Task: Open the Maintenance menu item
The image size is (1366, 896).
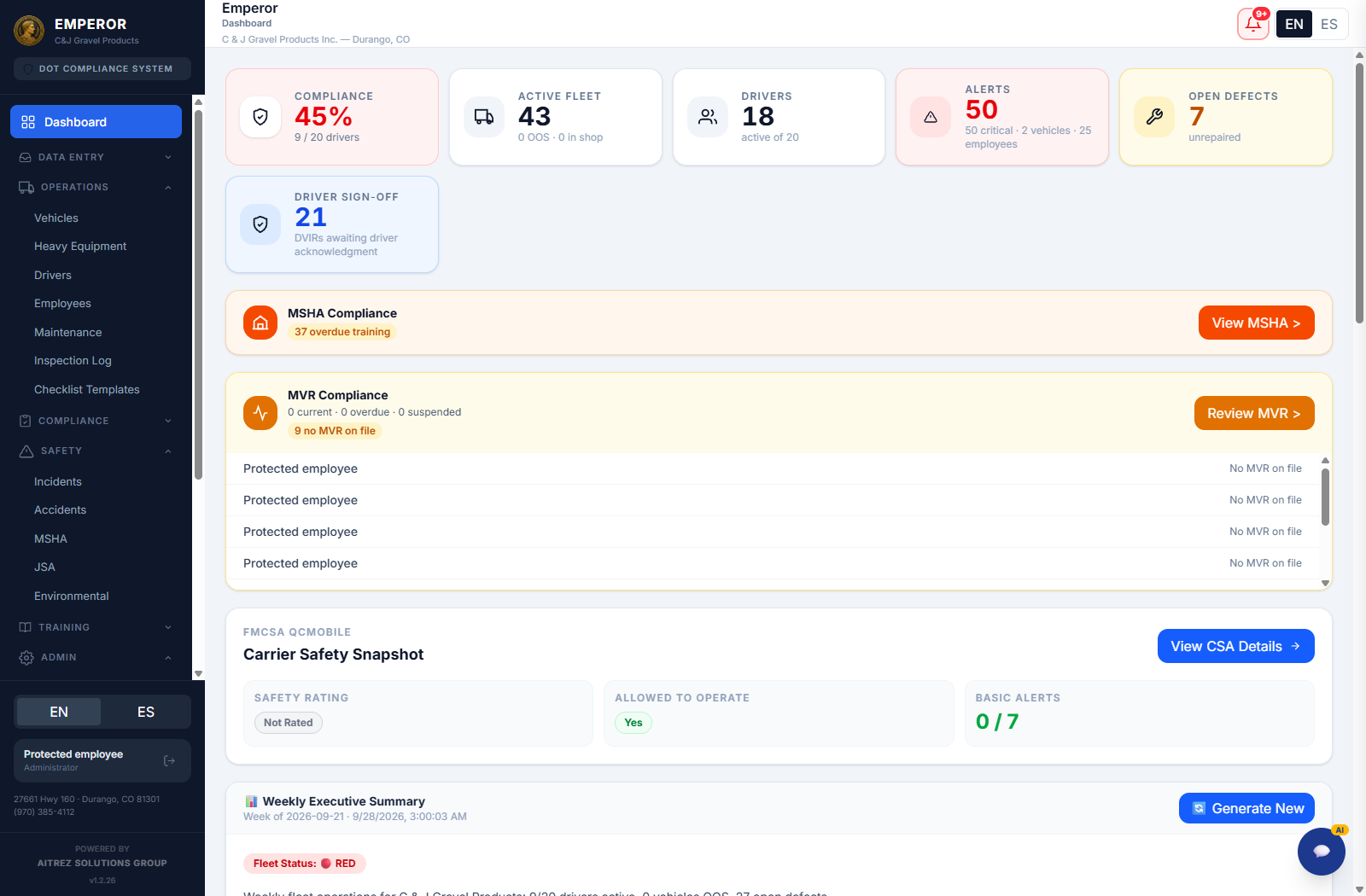Action: point(68,332)
